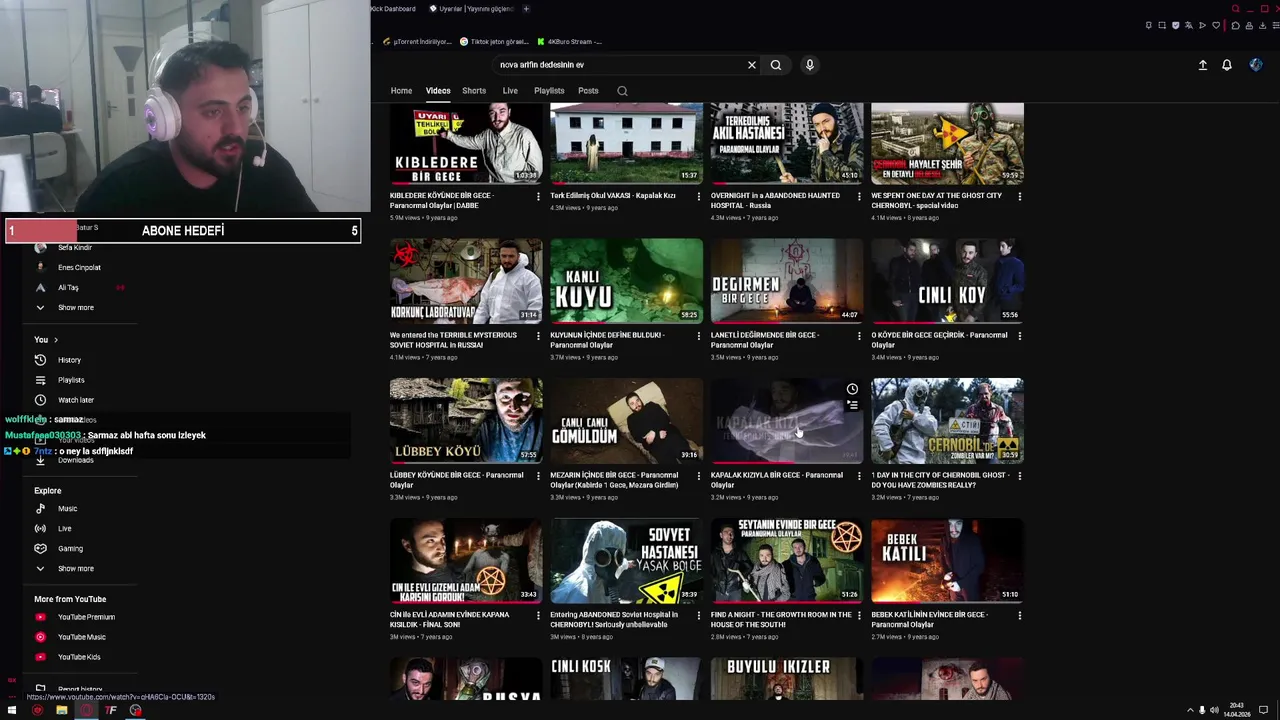
Task: Open browser downloads icon
Action: 1262,25
